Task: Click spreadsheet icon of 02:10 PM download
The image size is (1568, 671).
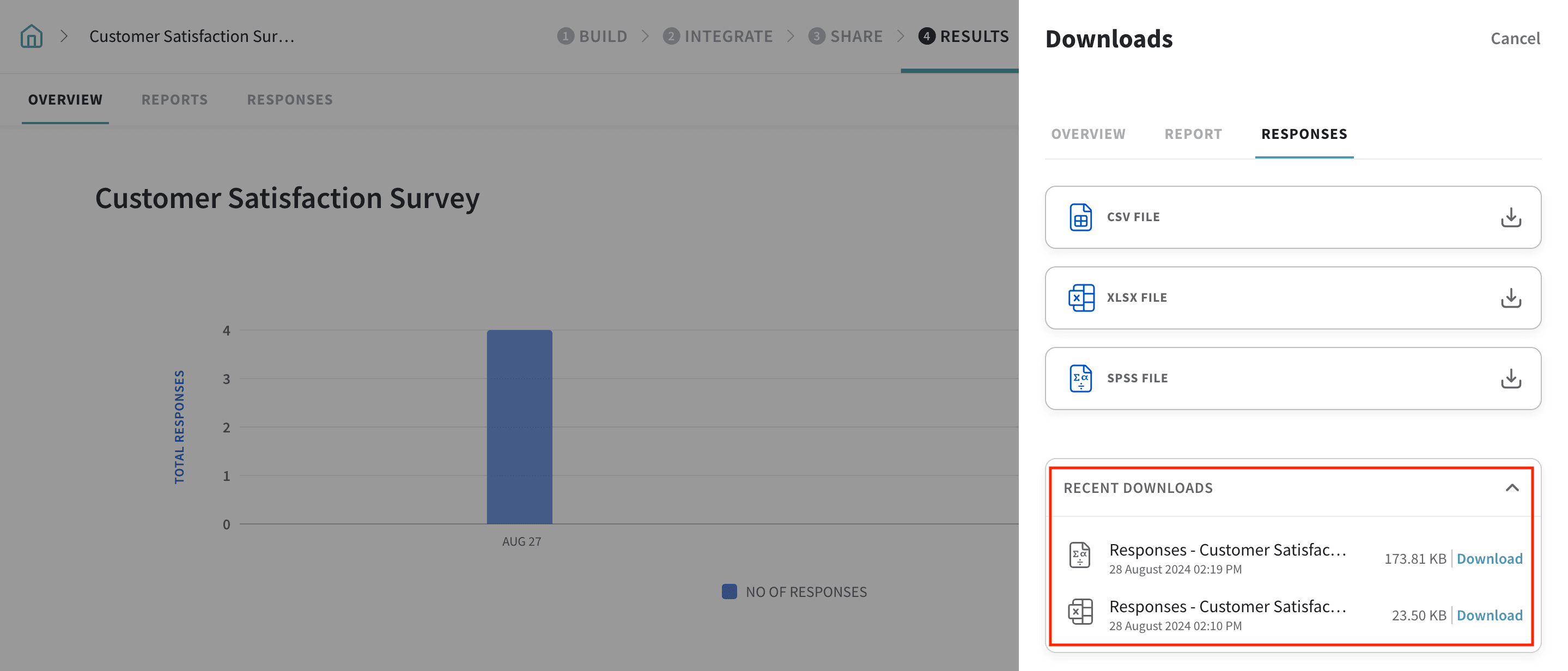Action: click(x=1080, y=612)
